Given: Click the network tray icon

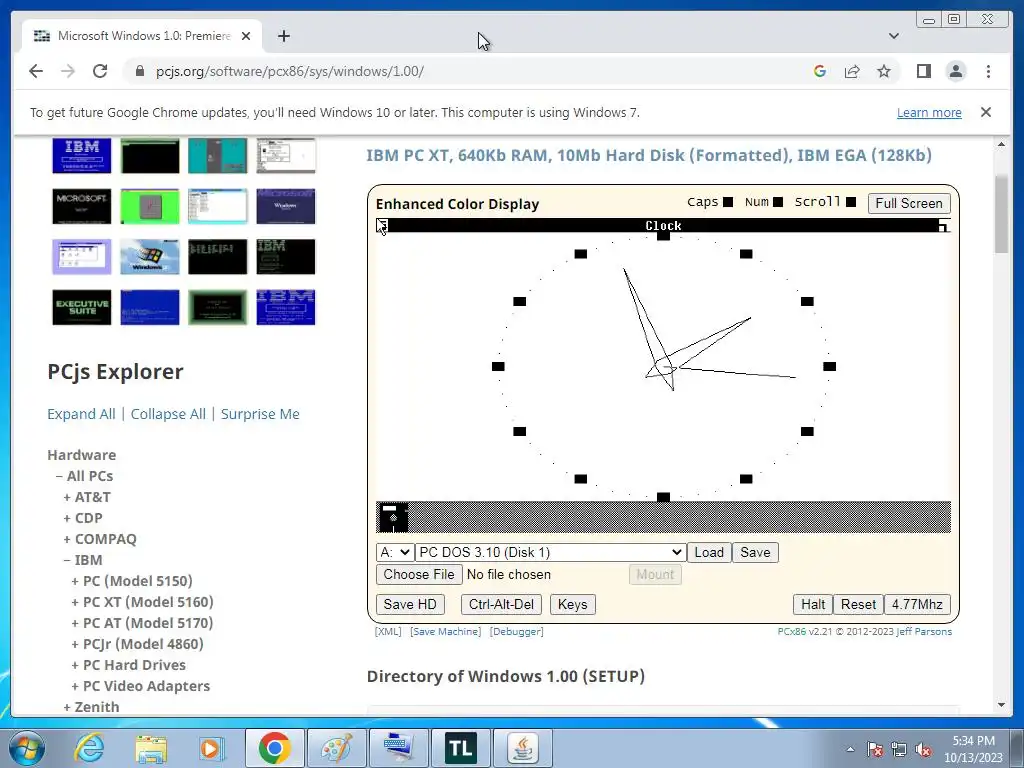Looking at the screenshot, I should point(899,749).
